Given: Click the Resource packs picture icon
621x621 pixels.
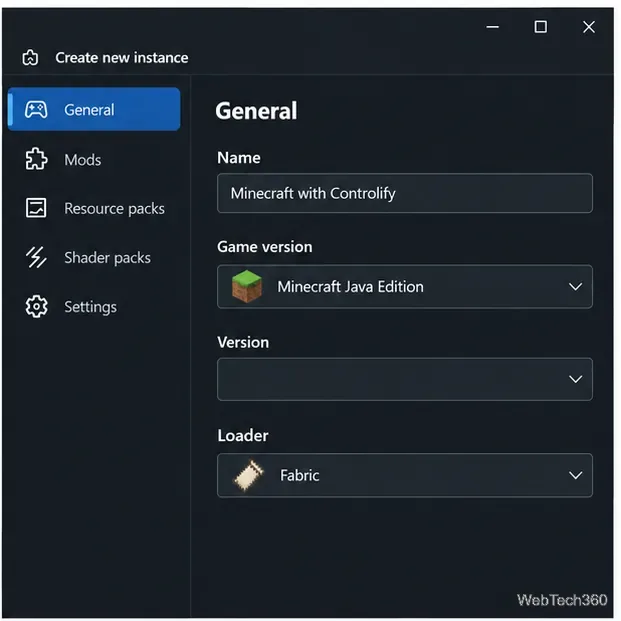Looking at the screenshot, I should click(36, 208).
